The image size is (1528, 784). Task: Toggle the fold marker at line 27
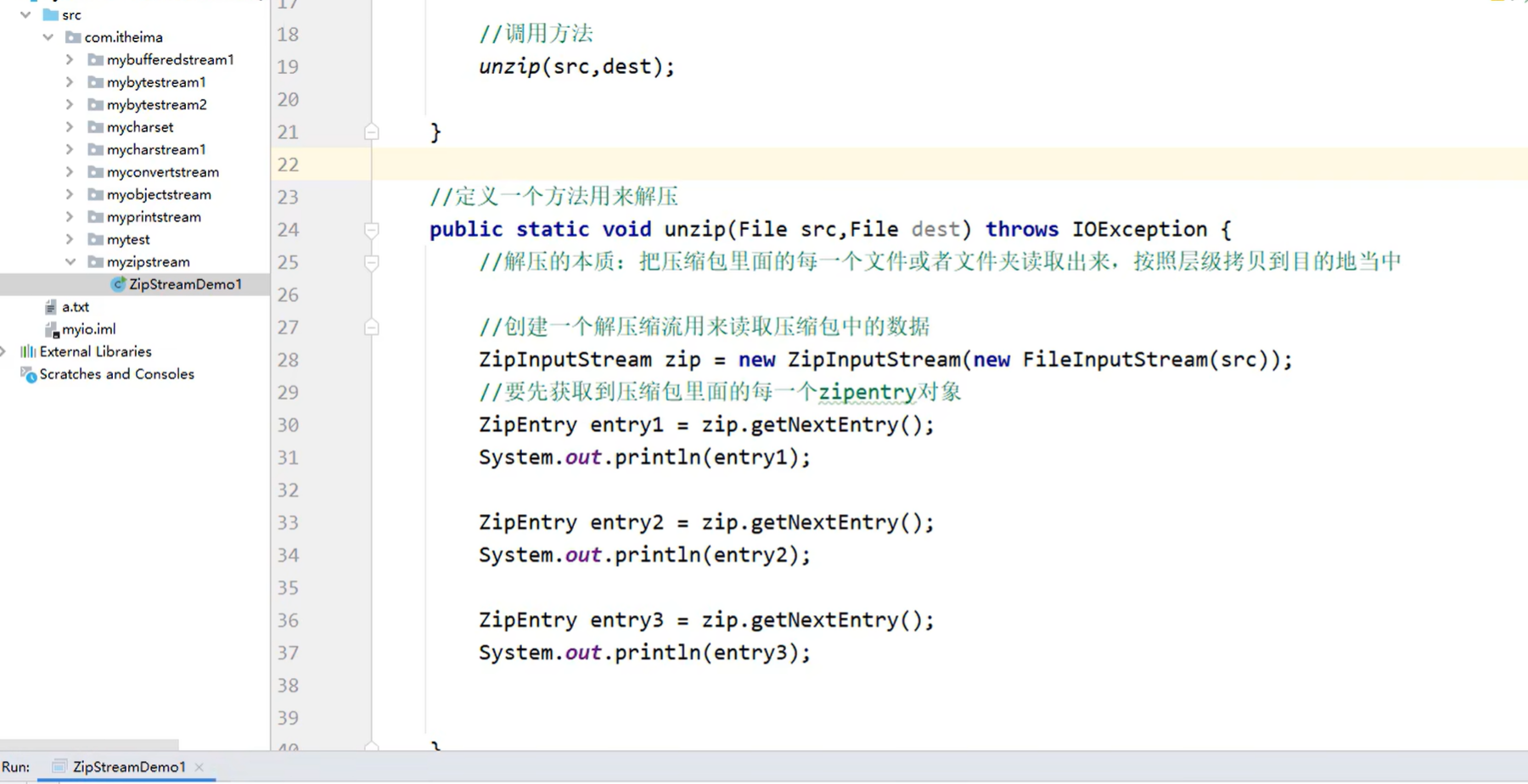(x=371, y=328)
